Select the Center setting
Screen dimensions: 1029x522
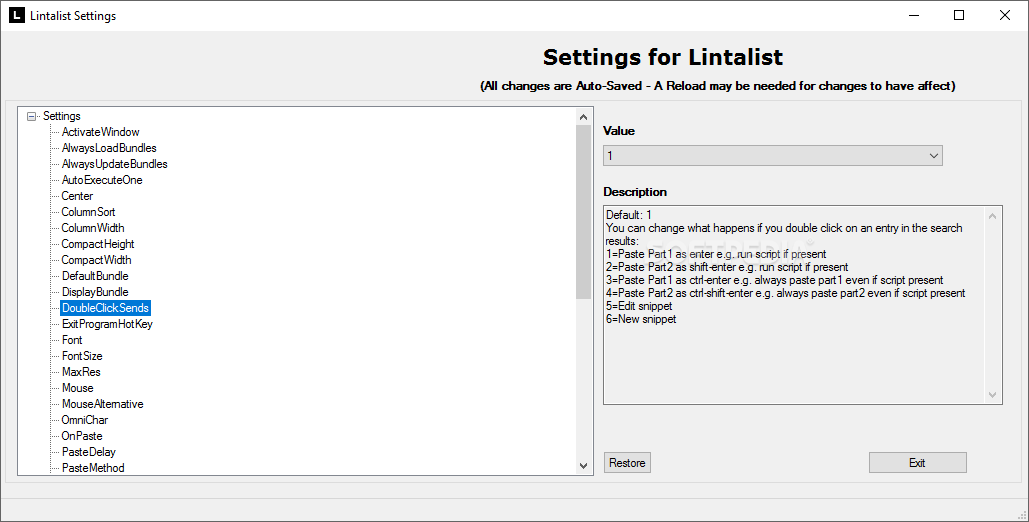coord(77,196)
